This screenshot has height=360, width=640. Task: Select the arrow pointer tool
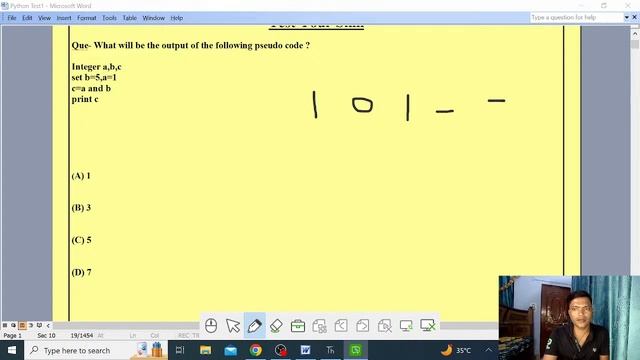point(233,326)
